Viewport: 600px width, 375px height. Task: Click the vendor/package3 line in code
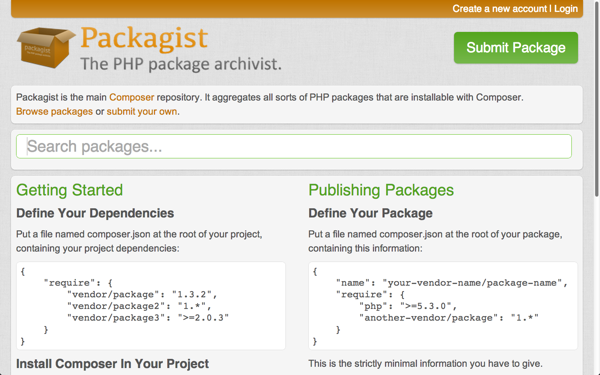[148, 318]
